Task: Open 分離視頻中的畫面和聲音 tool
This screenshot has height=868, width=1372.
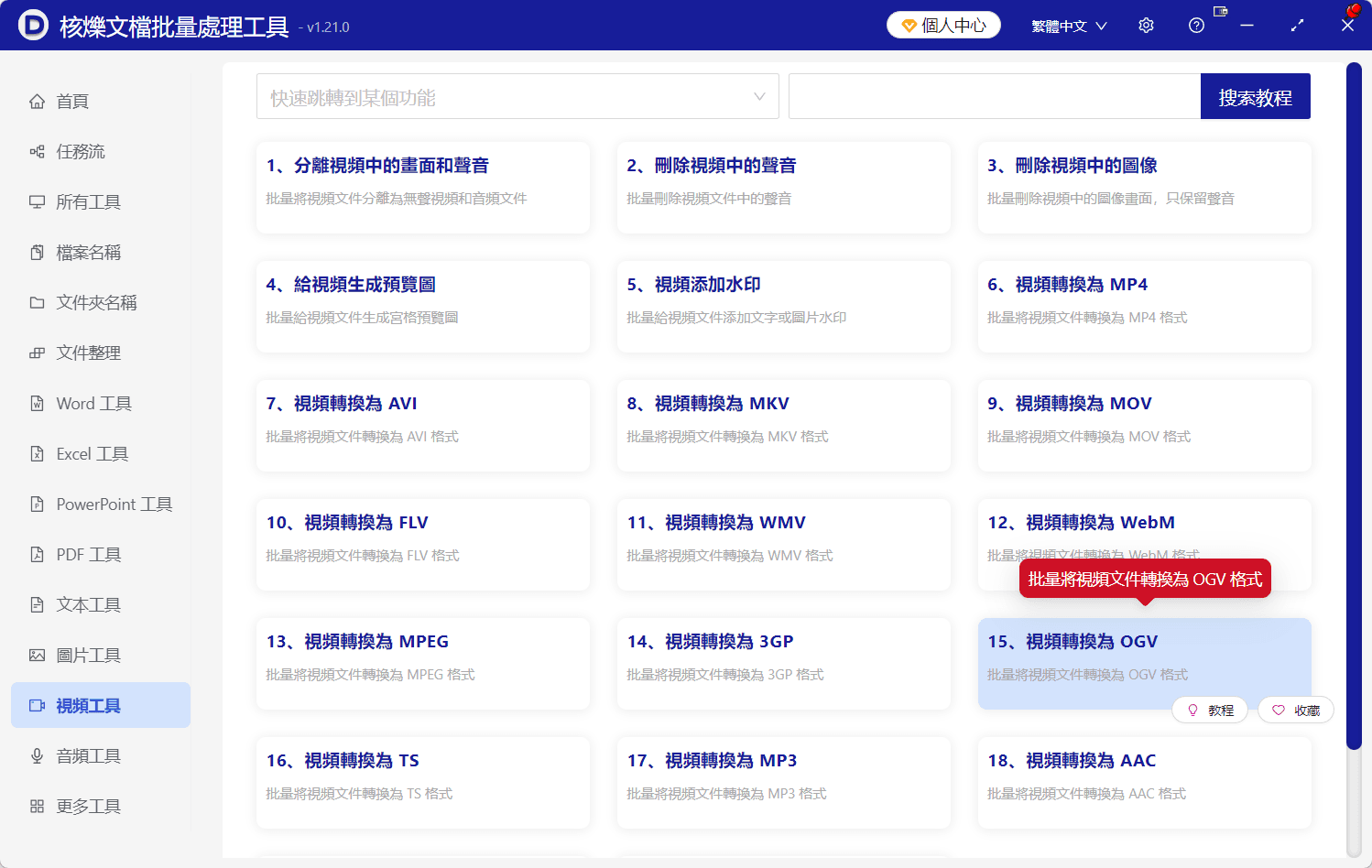Action: click(423, 188)
